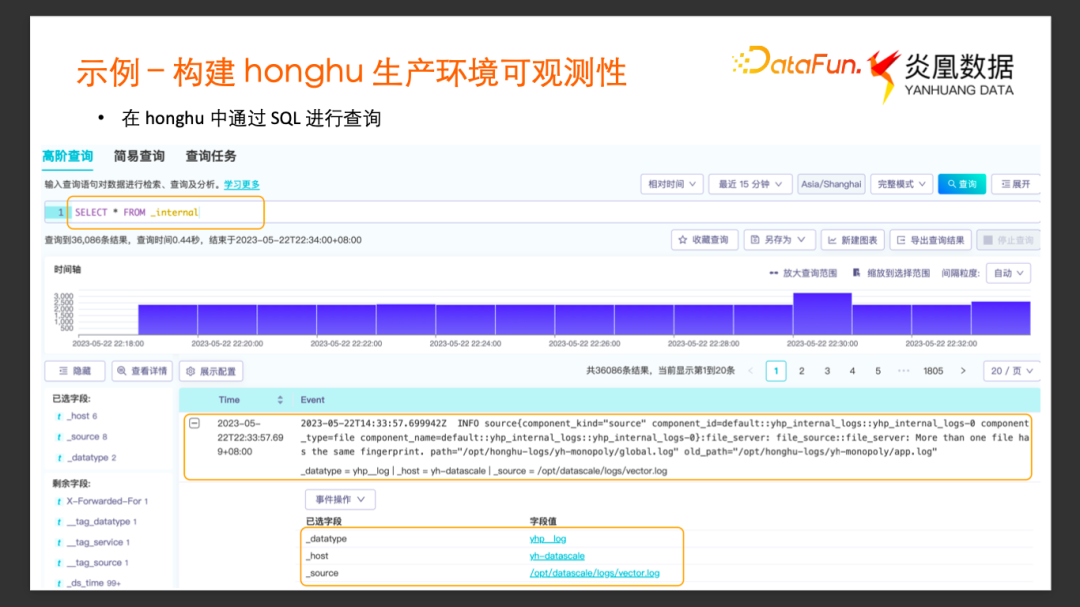Switch to the 查询任务 tab

(211, 156)
